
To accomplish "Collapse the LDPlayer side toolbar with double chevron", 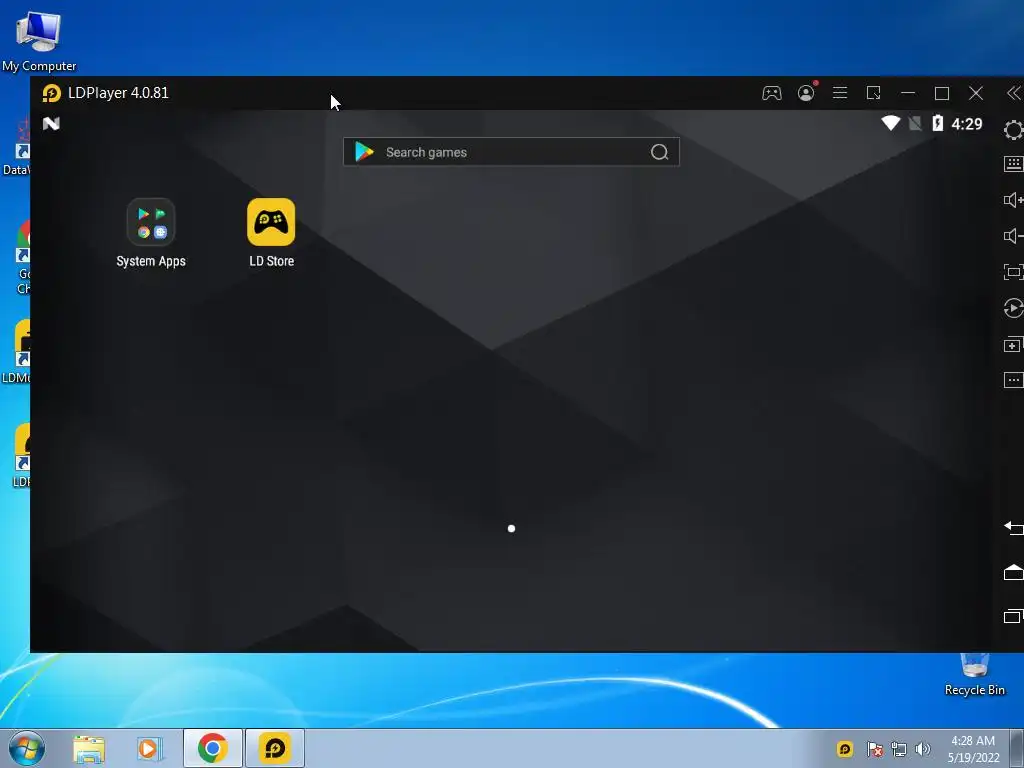I will click(1014, 93).
